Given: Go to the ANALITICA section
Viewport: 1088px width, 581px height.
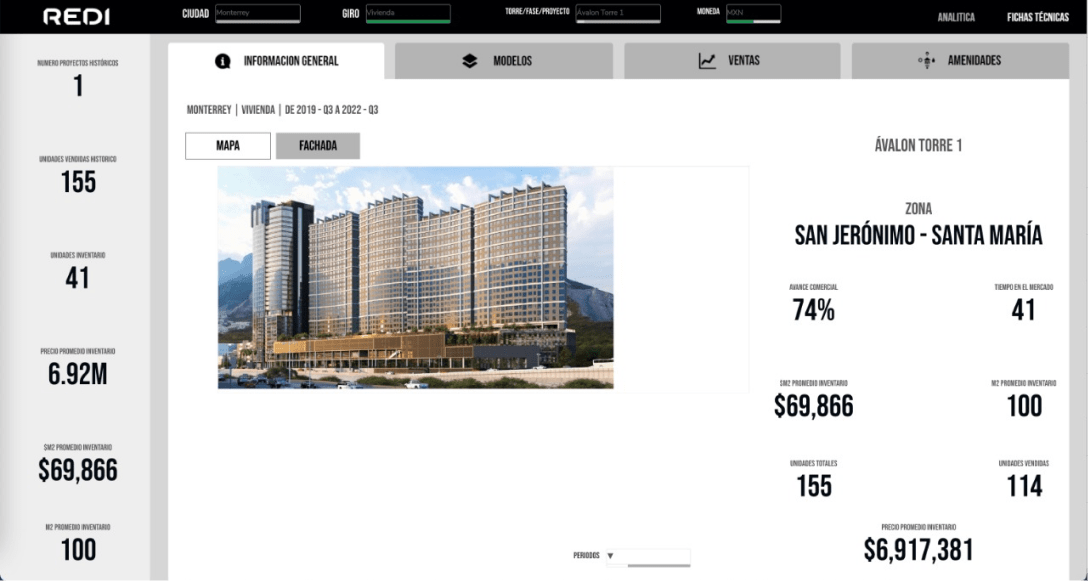Looking at the screenshot, I should pos(956,17).
